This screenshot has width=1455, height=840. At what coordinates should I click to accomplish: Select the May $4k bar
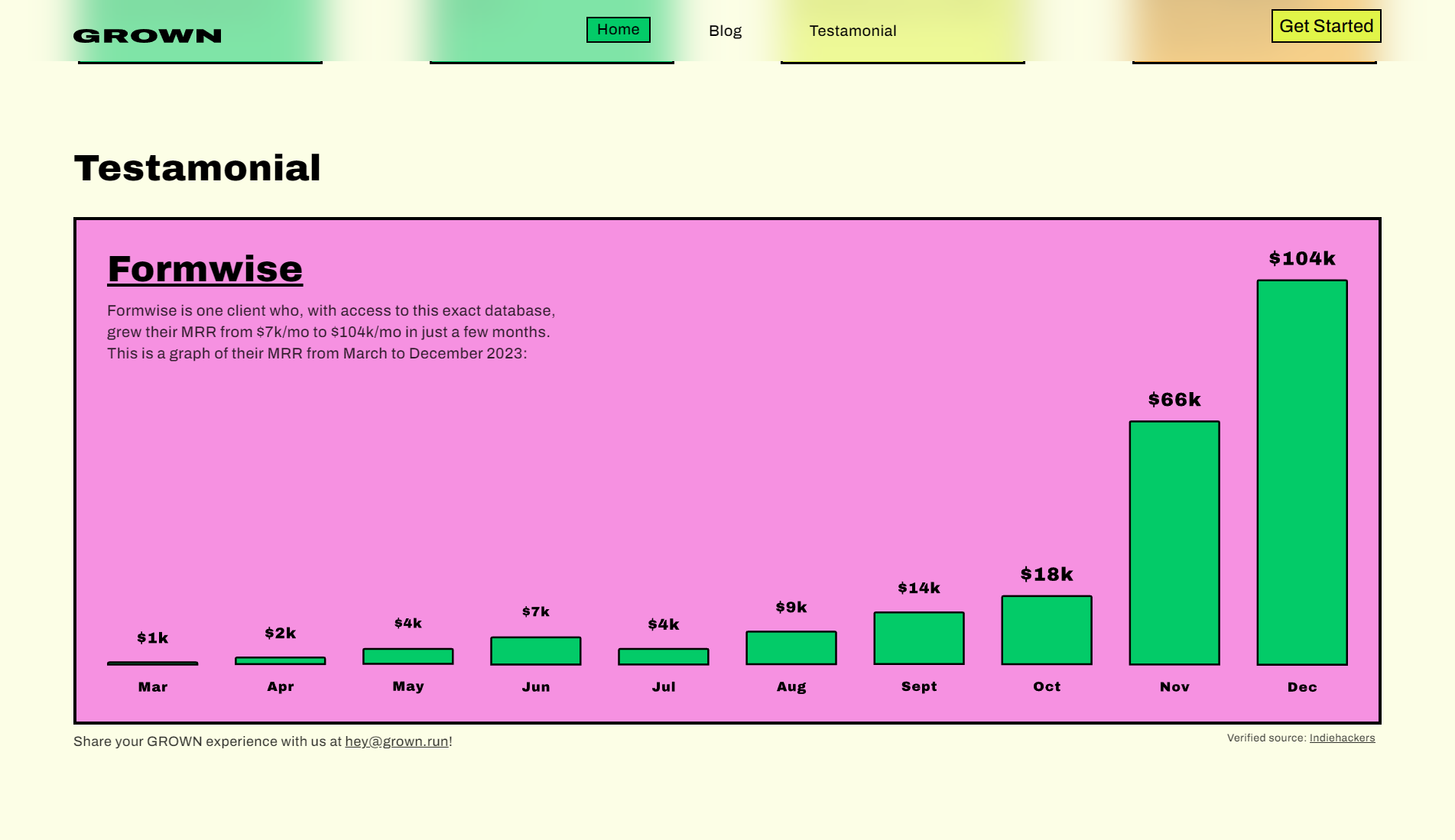(x=408, y=657)
